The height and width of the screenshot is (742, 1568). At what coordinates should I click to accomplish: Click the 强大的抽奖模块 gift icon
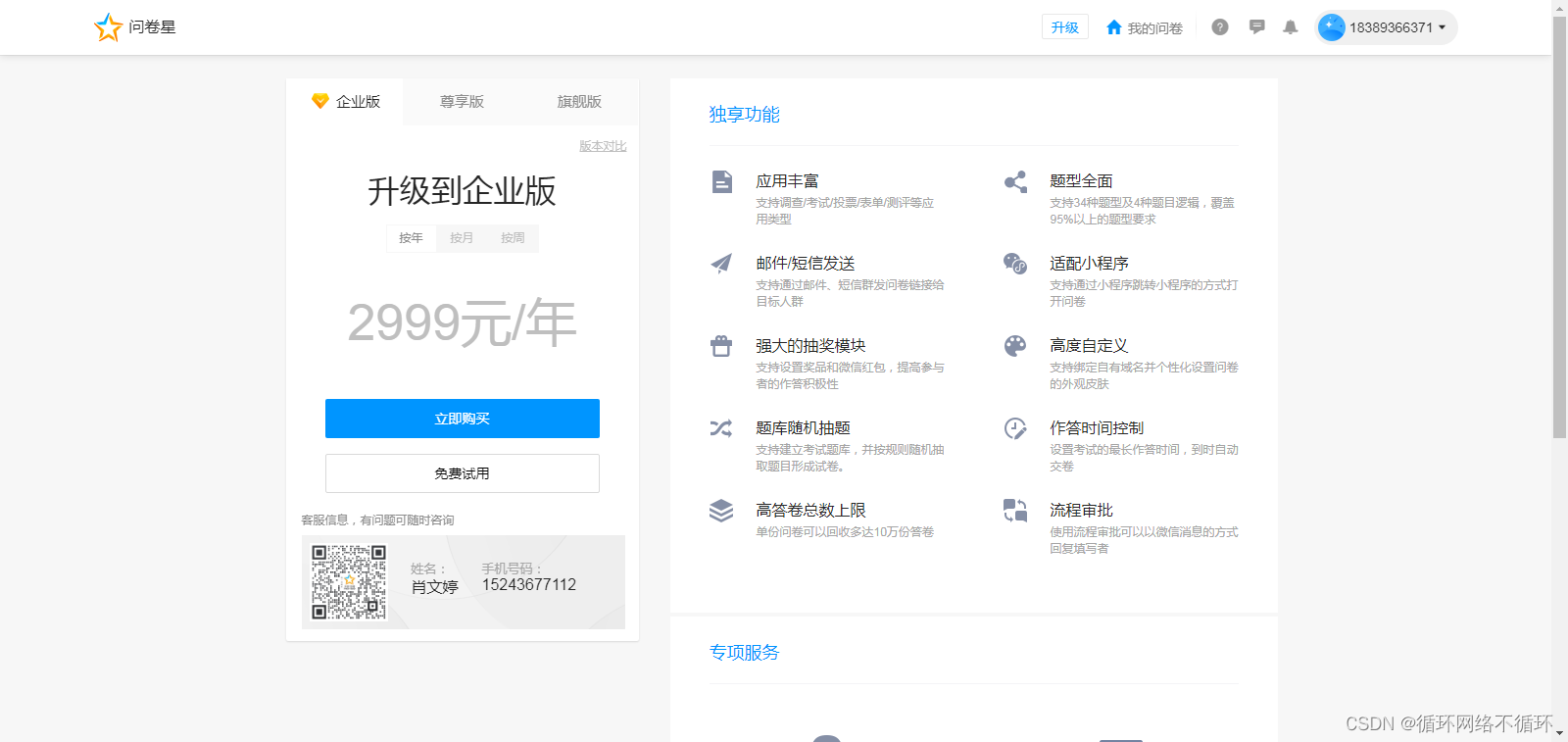(721, 345)
